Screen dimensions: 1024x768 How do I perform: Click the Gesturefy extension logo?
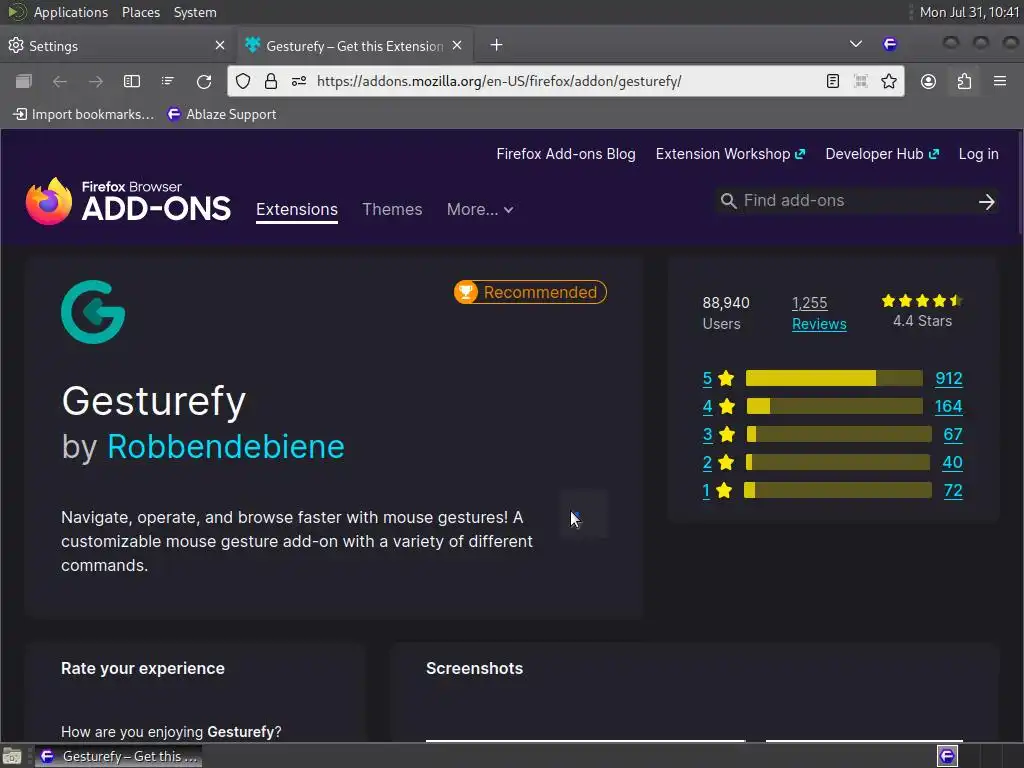coord(93,312)
